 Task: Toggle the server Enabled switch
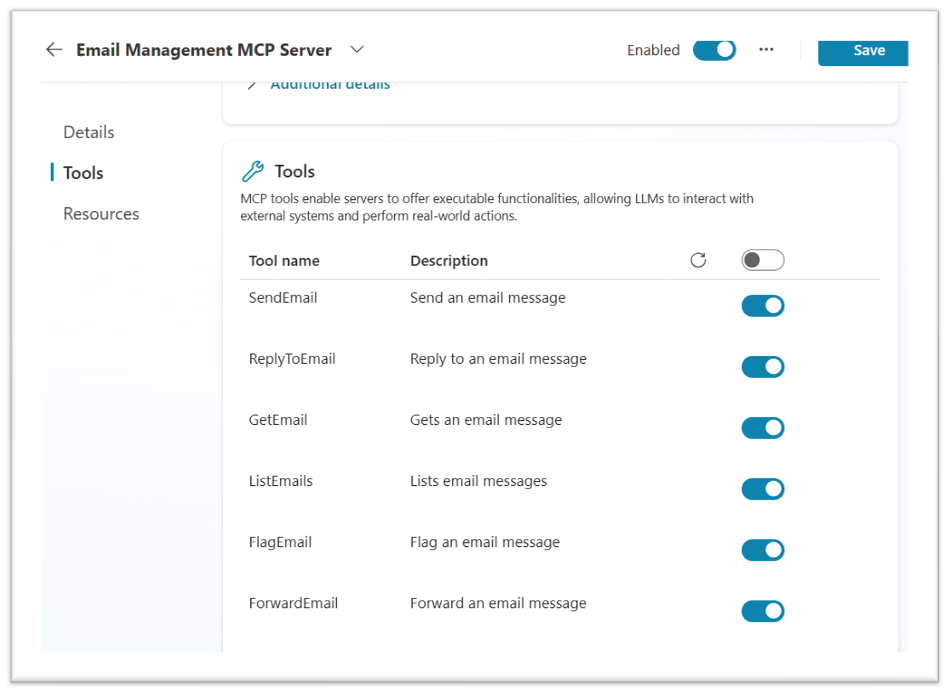[714, 50]
